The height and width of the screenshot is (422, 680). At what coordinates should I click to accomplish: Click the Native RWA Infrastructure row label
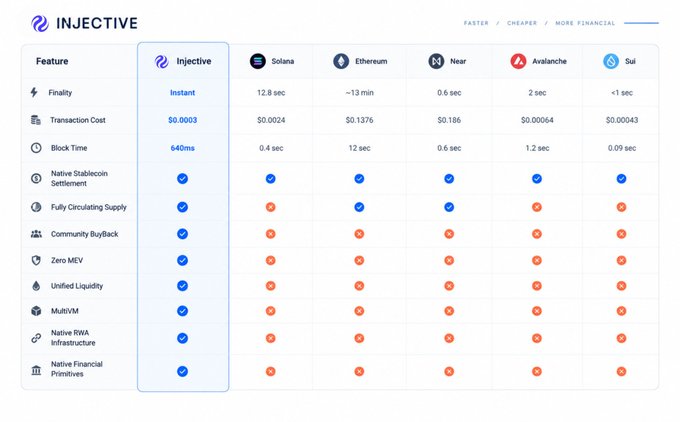click(73, 337)
